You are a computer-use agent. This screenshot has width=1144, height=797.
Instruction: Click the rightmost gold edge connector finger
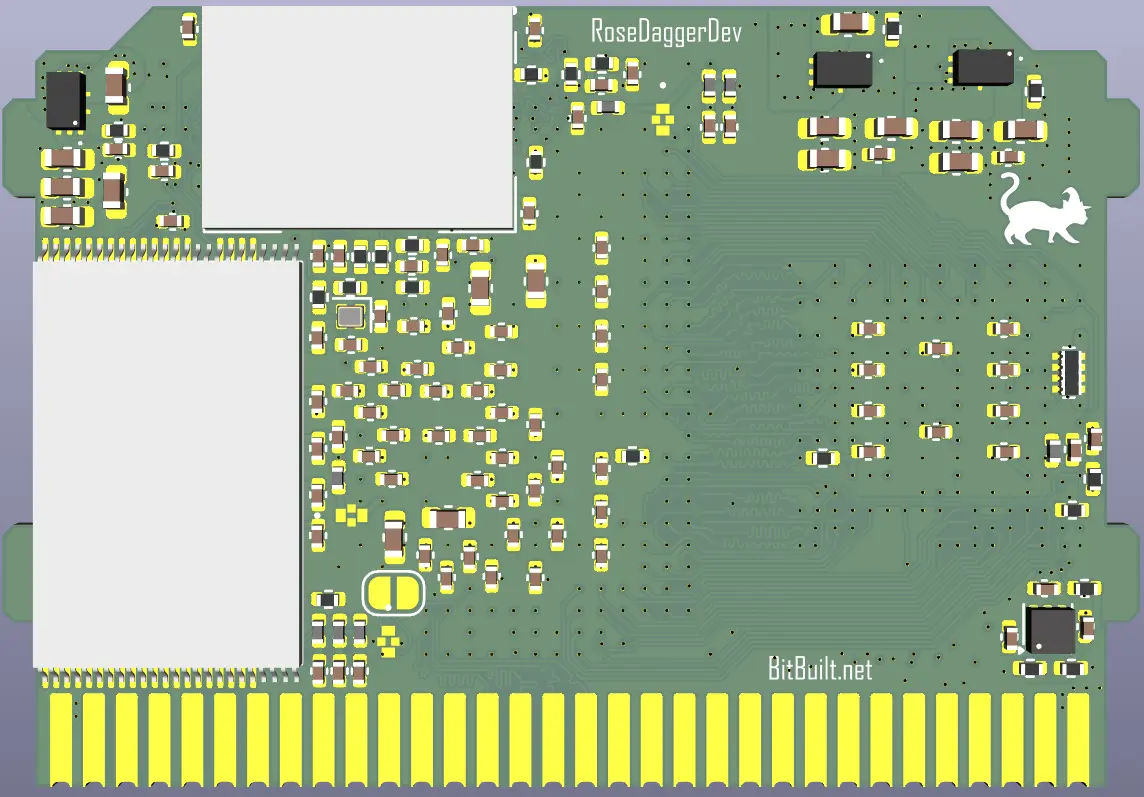click(1078, 739)
